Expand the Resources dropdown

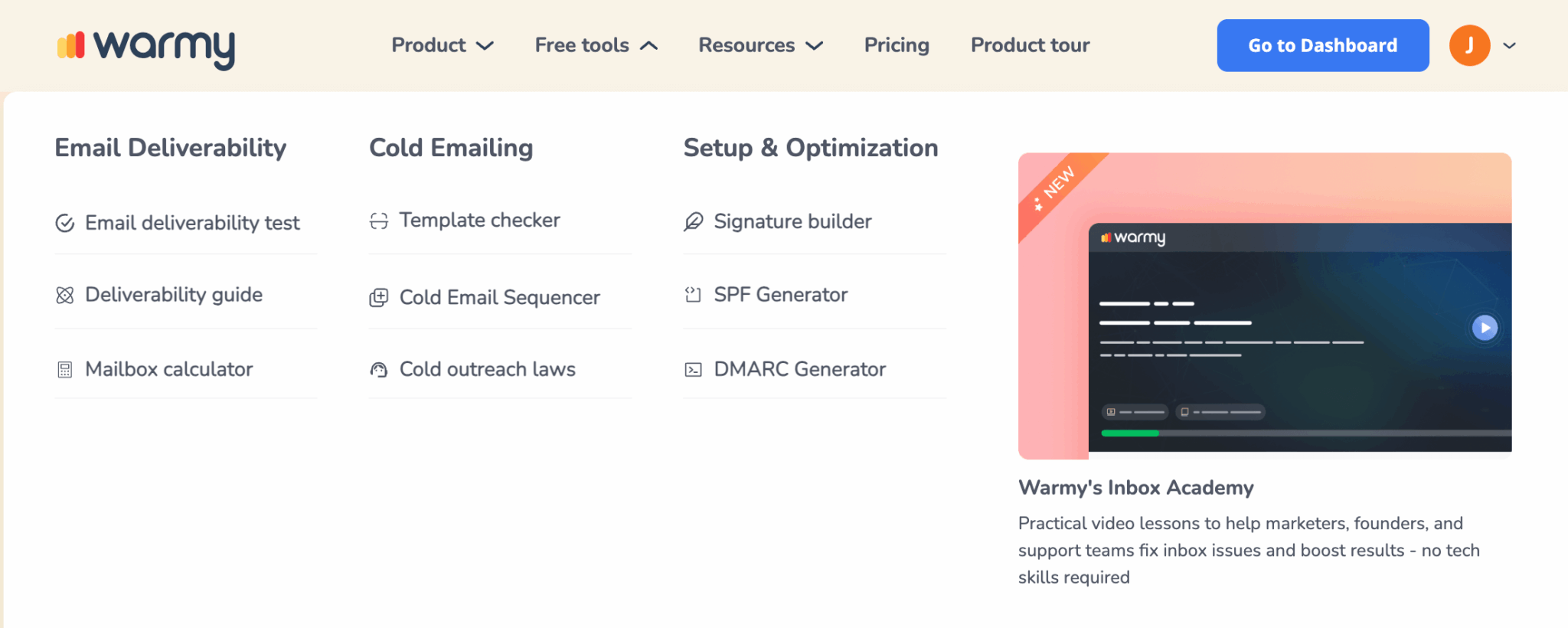coord(759,45)
